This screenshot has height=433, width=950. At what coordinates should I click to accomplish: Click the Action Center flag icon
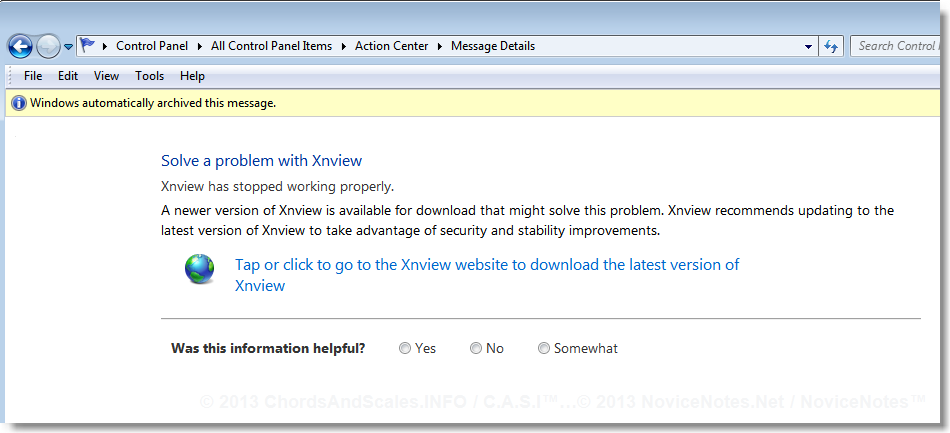pos(88,45)
